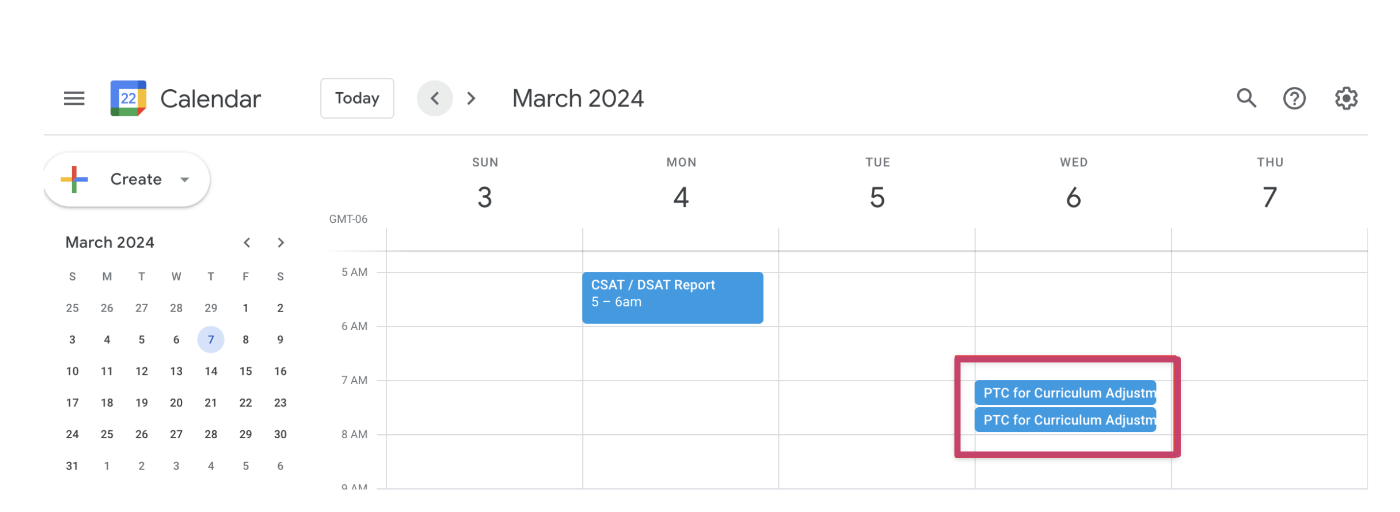Select day 7 in the mini calendar

point(211,339)
